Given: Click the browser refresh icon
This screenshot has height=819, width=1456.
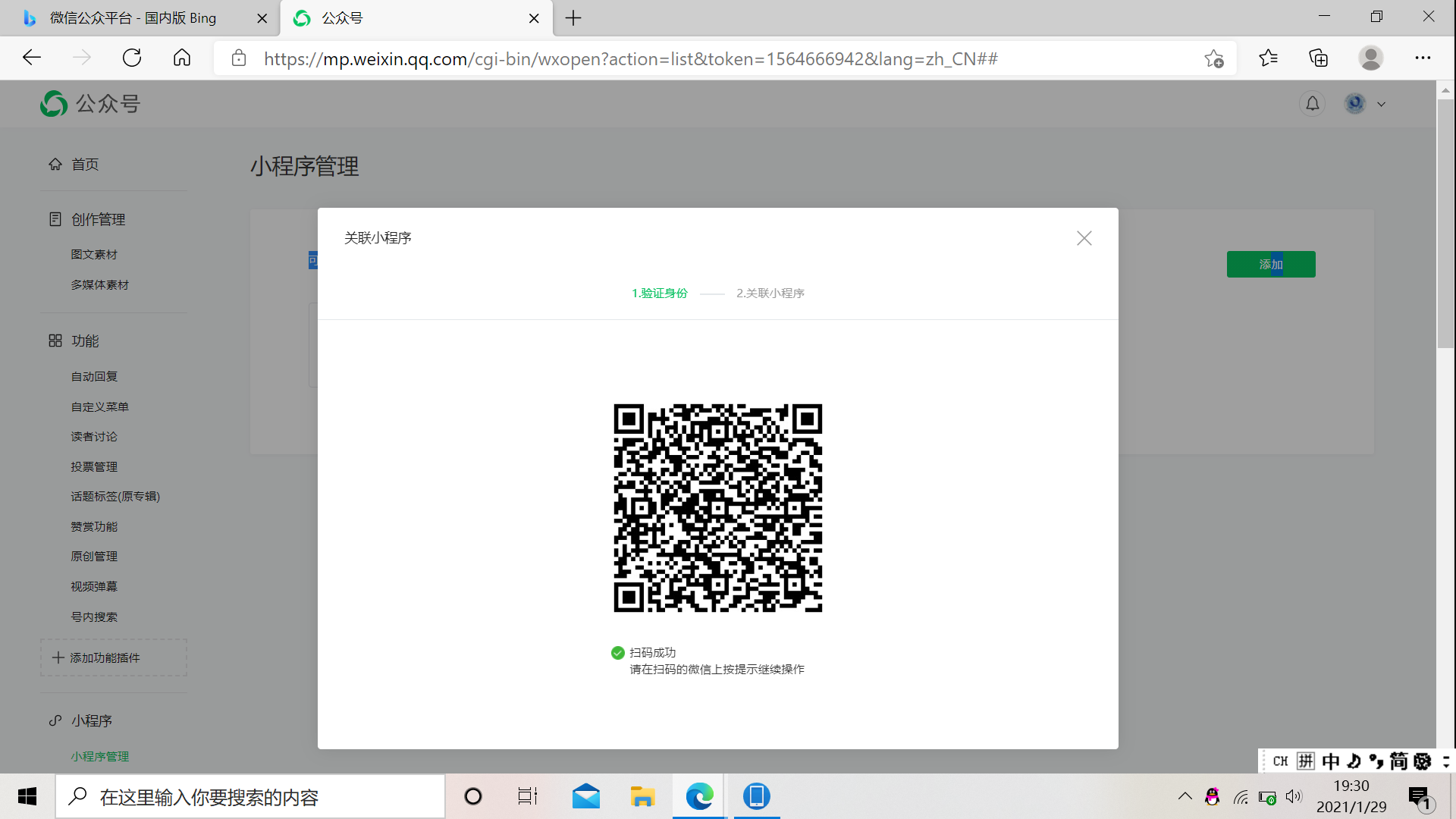Looking at the screenshot, I should tap(132, 58).
